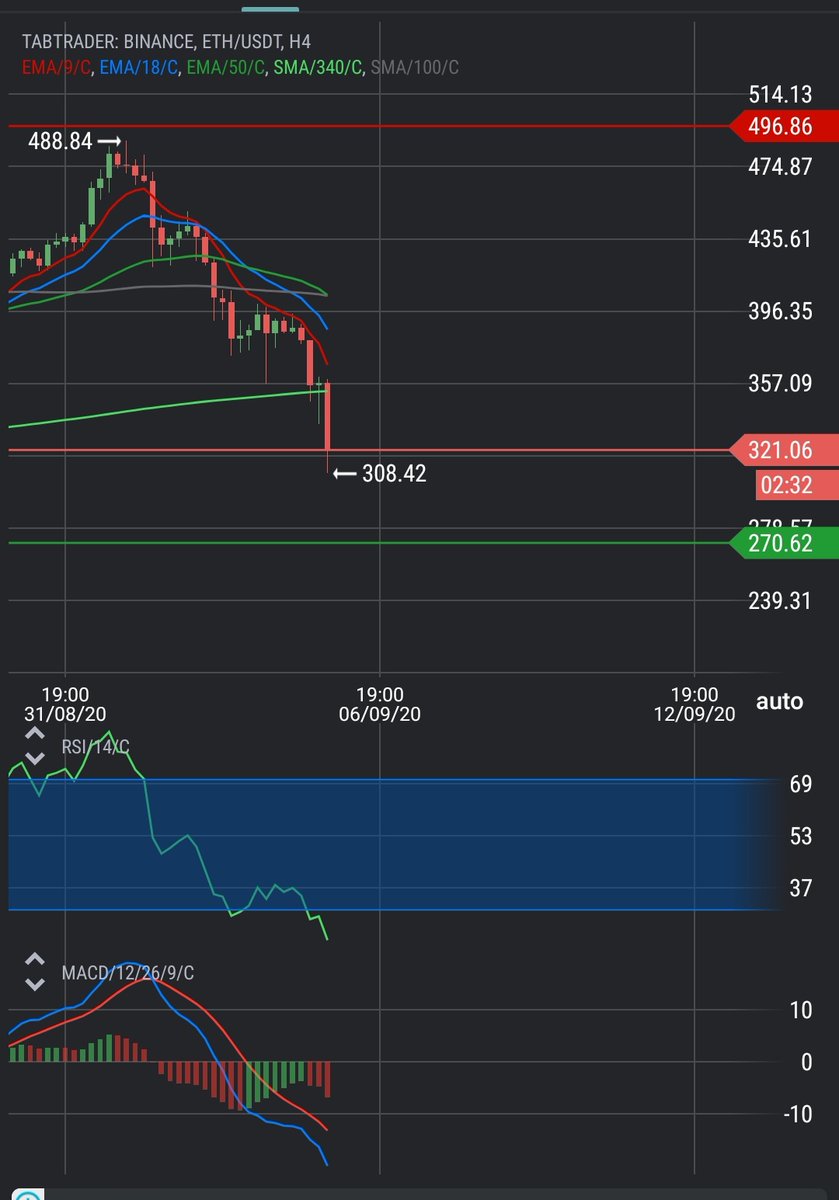
Task: Tap the 435.61 price axis label
Action: [x=781, y=239]
